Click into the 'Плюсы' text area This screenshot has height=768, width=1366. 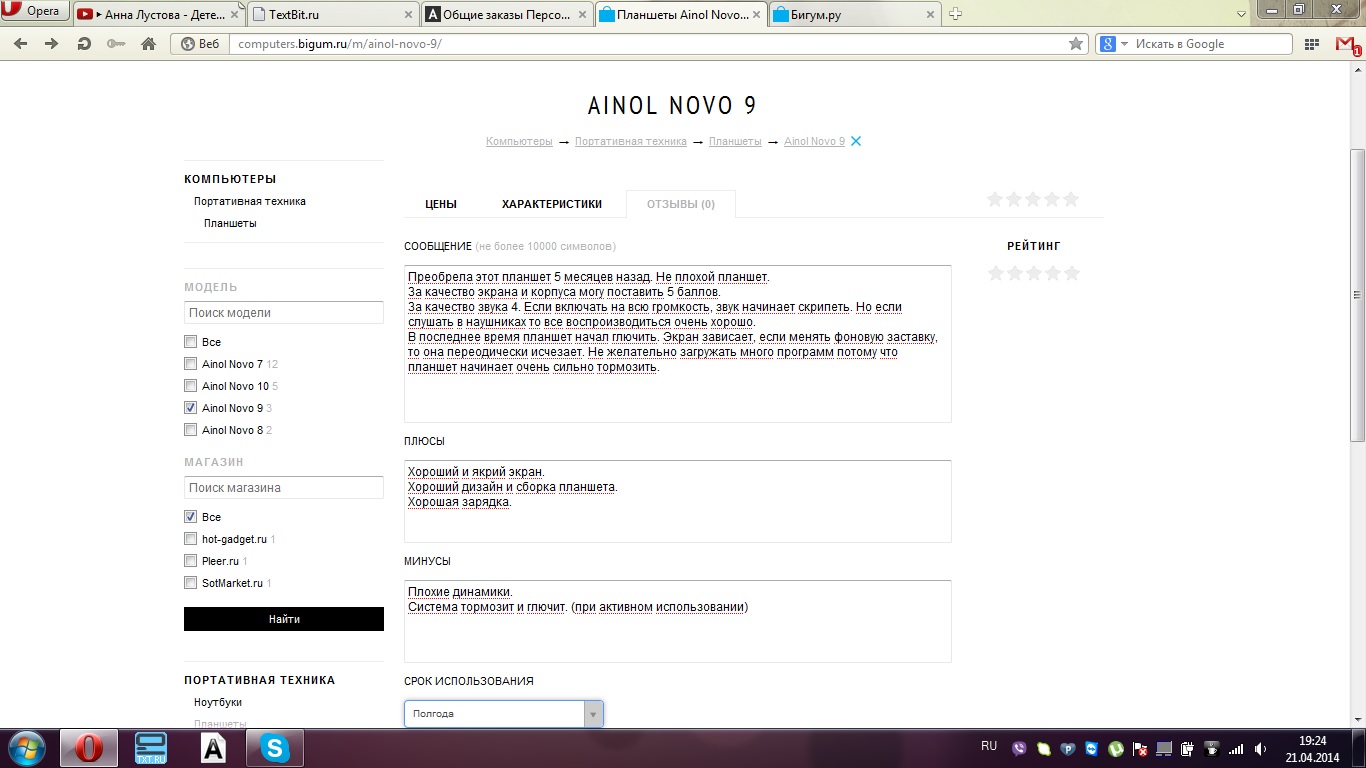click(678, 501)
